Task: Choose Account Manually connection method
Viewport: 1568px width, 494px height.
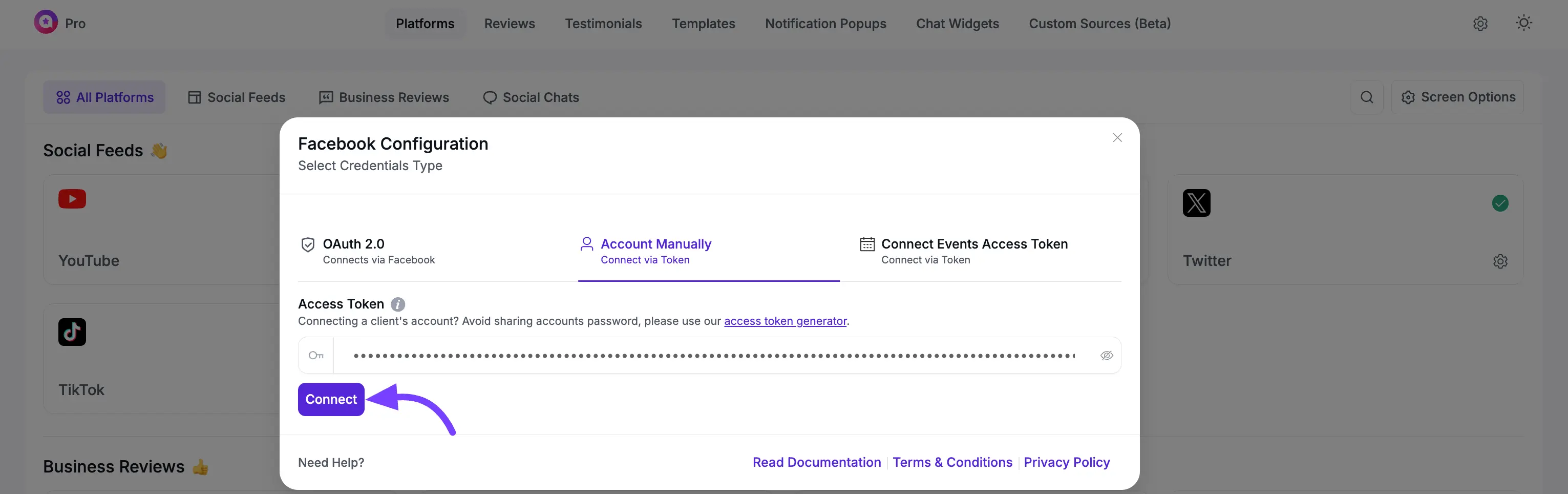Action: (x=655, y=243)
